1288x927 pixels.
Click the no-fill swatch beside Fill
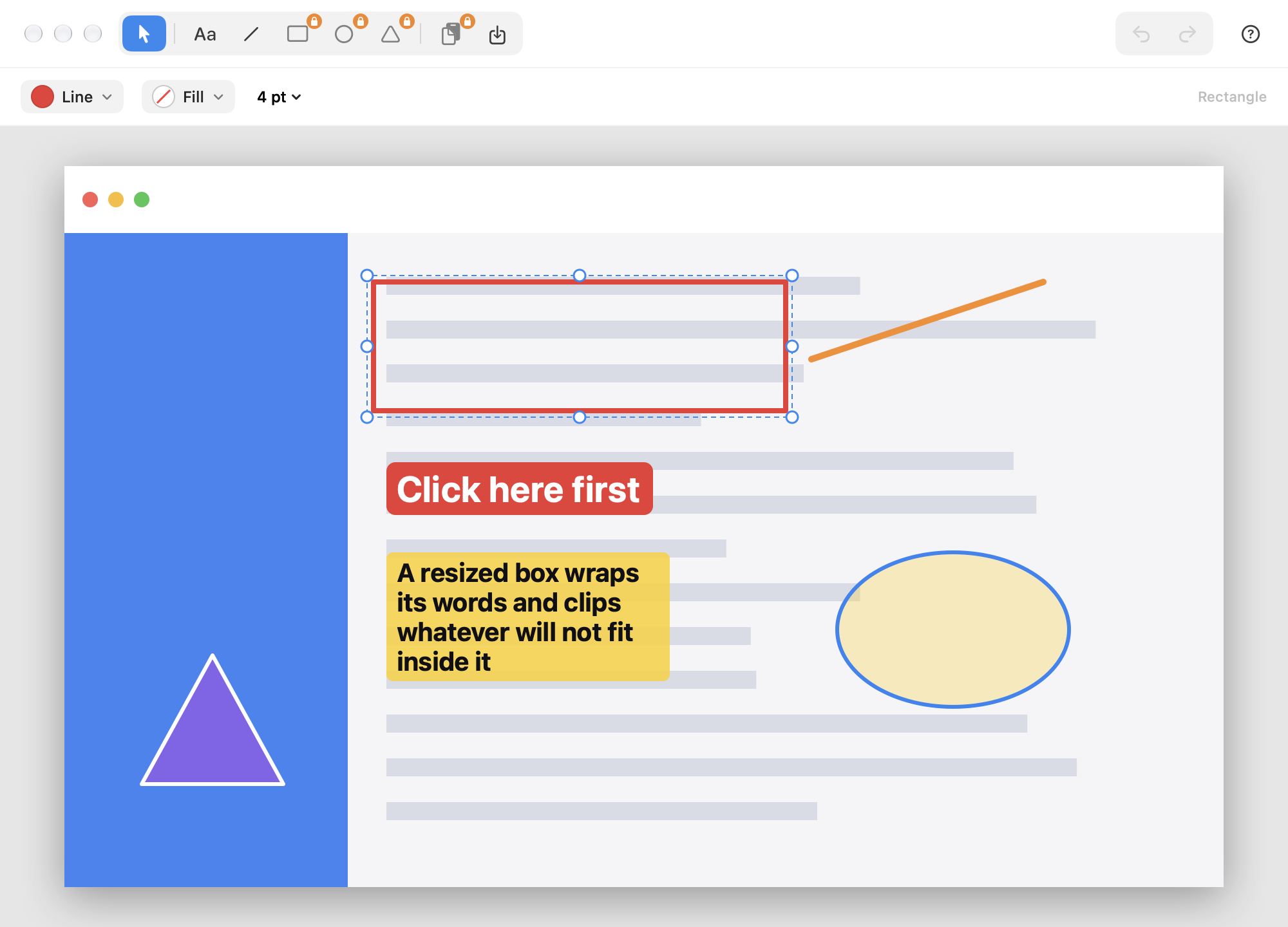164,97
